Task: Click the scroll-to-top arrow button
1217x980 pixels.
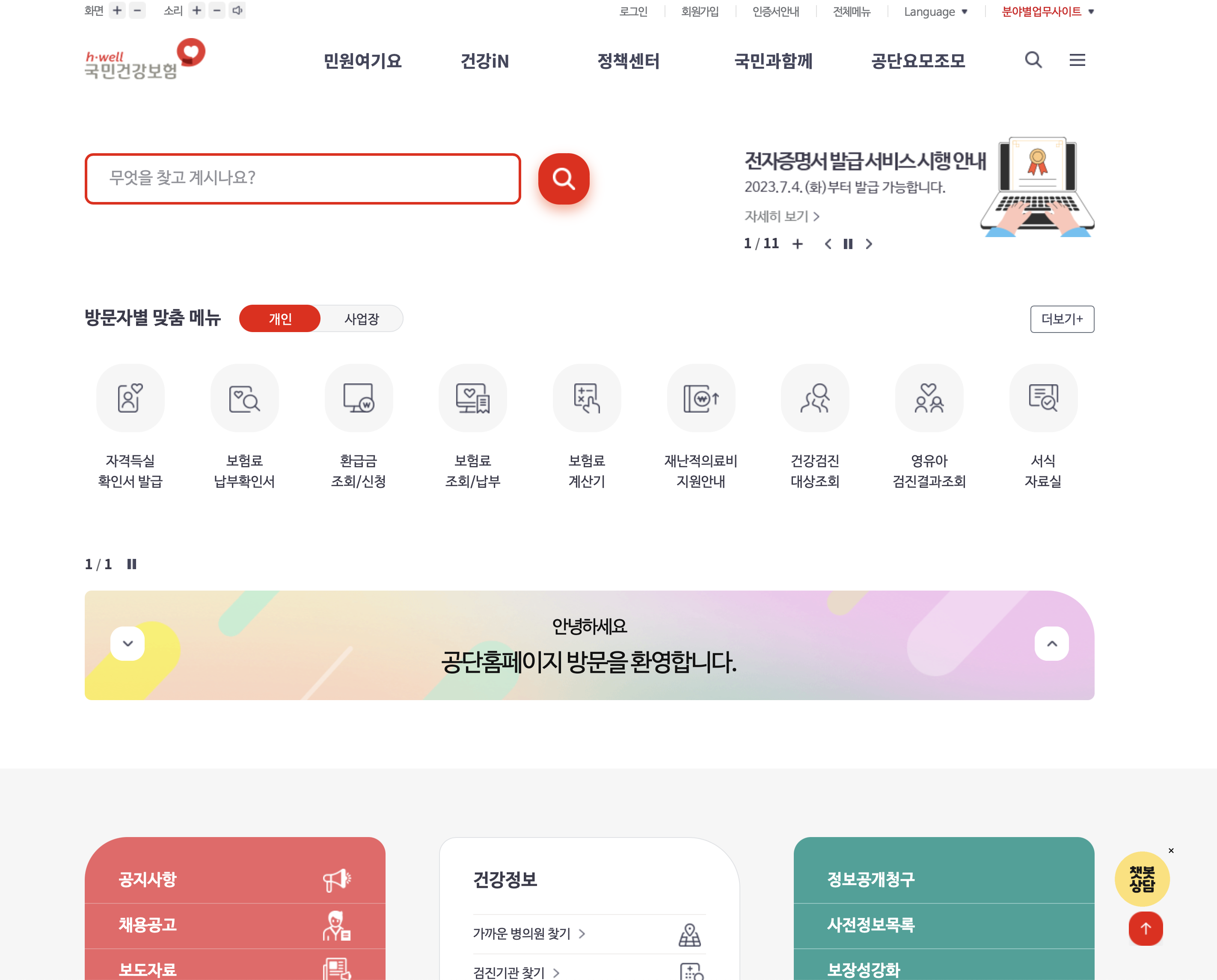Action: pos(1145,929)
